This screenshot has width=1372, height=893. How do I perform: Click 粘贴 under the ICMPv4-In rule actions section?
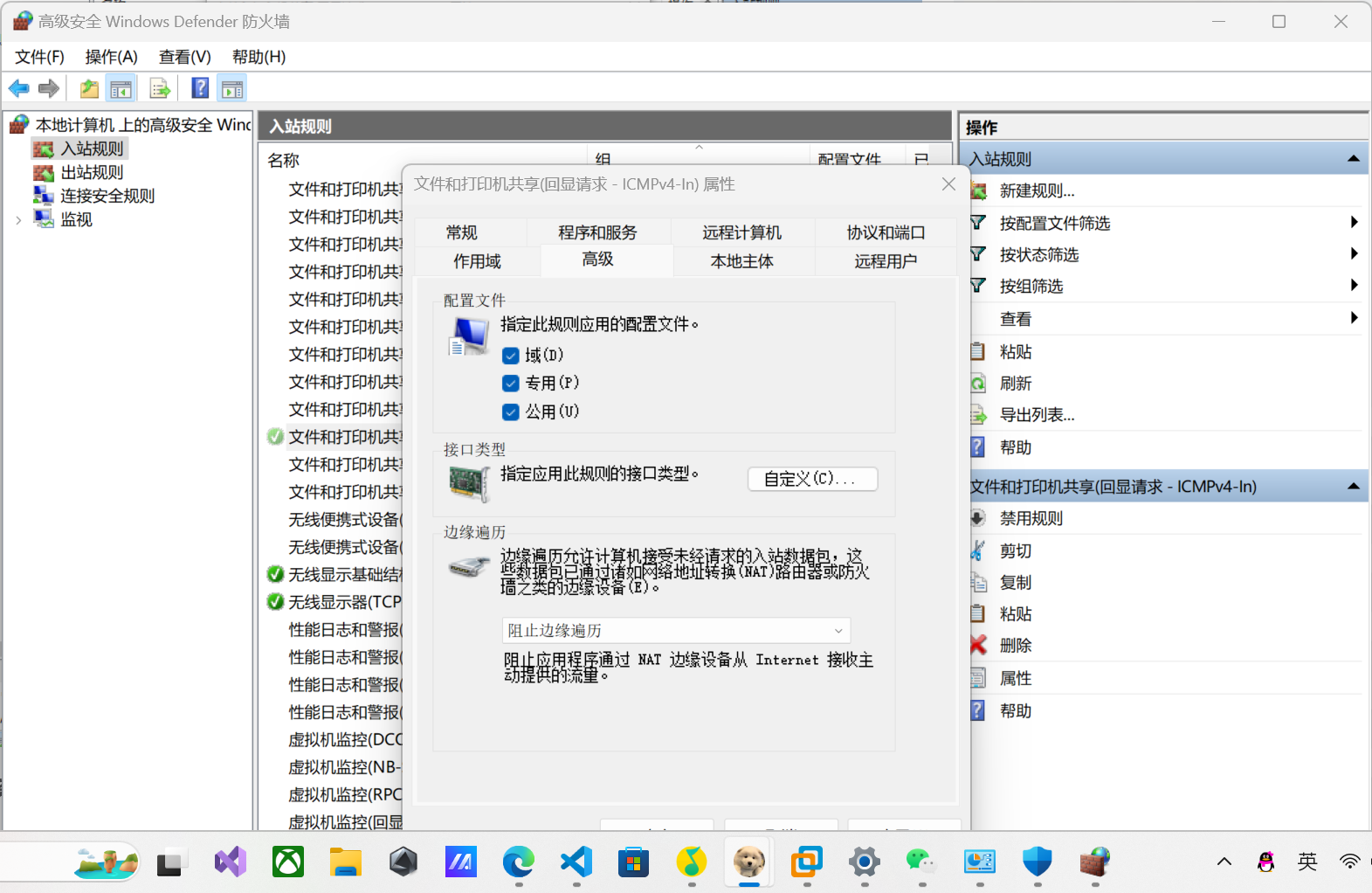1016,613
